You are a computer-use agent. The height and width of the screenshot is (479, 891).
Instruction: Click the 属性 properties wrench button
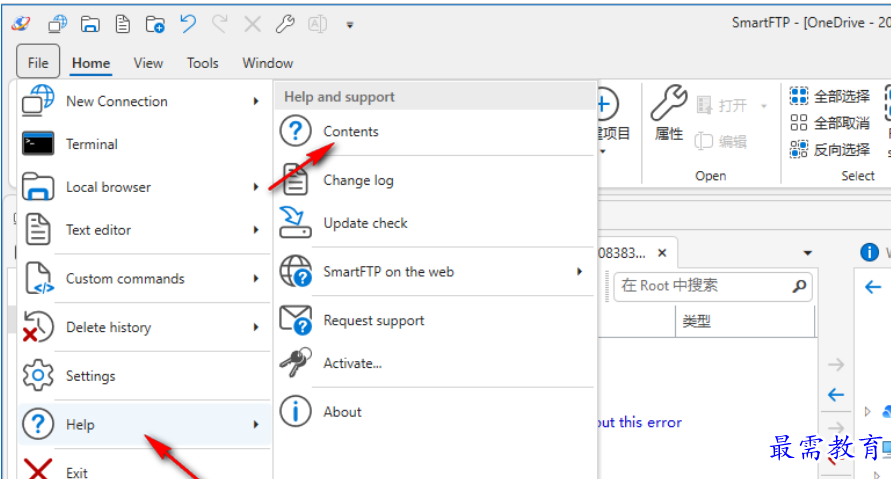(x=669, y=113)
